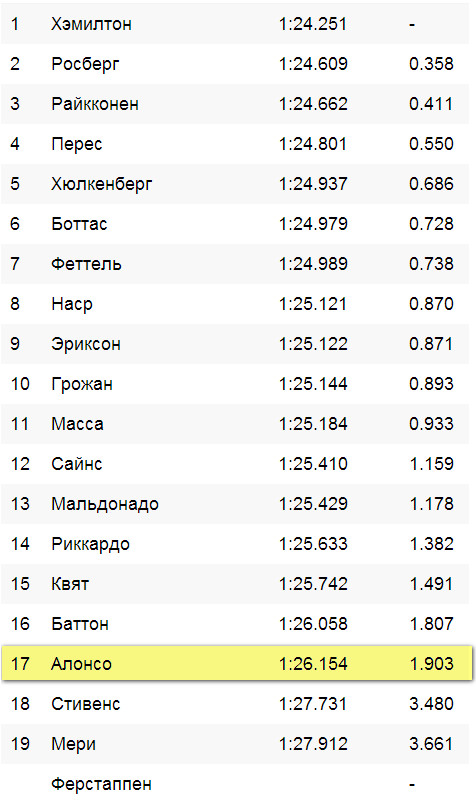The image size is (476, 806).
Task: Click driver name Мальдонадо
Action: click(105, 504)
